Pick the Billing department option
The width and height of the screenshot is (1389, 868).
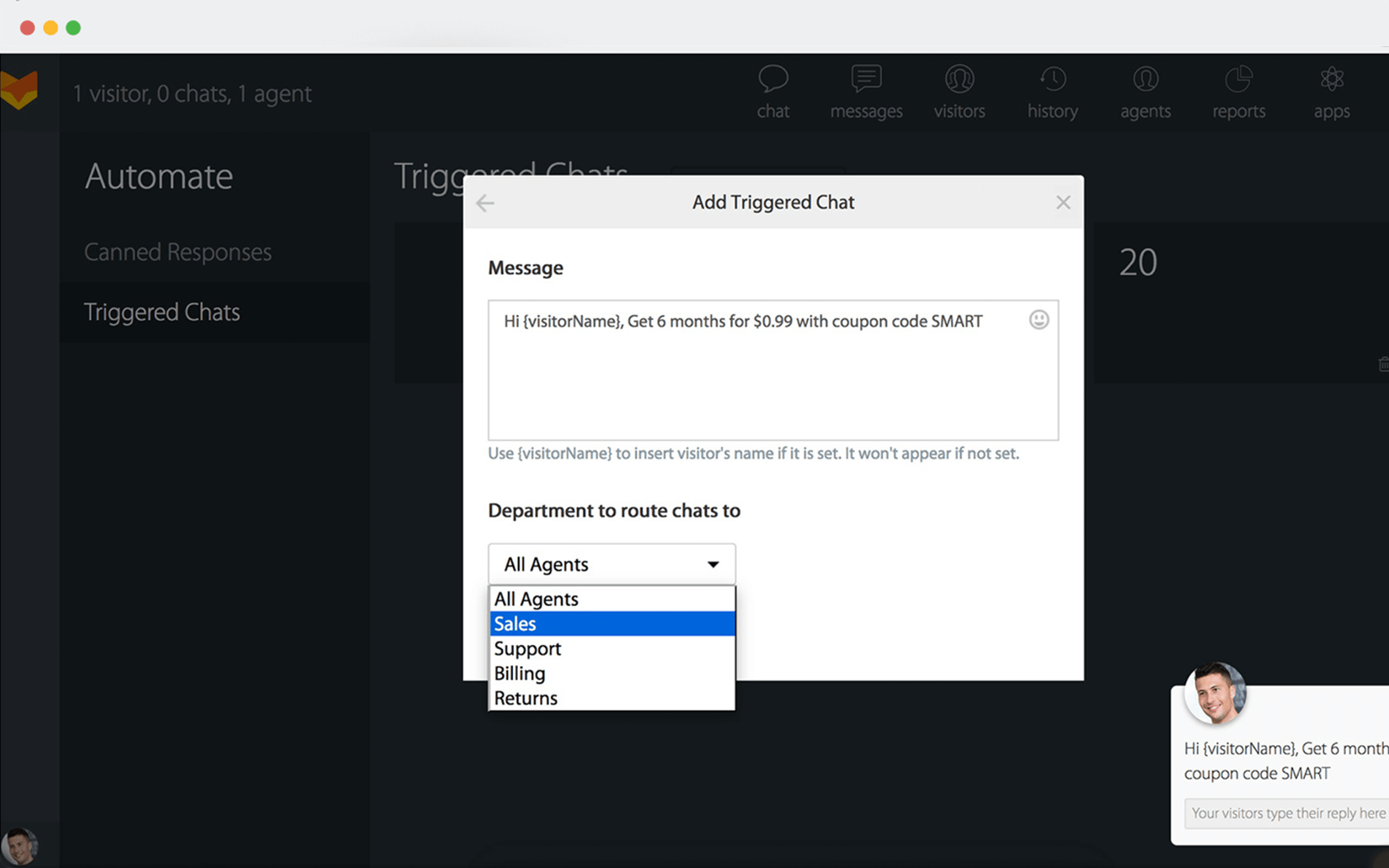[x=612, y=674]
